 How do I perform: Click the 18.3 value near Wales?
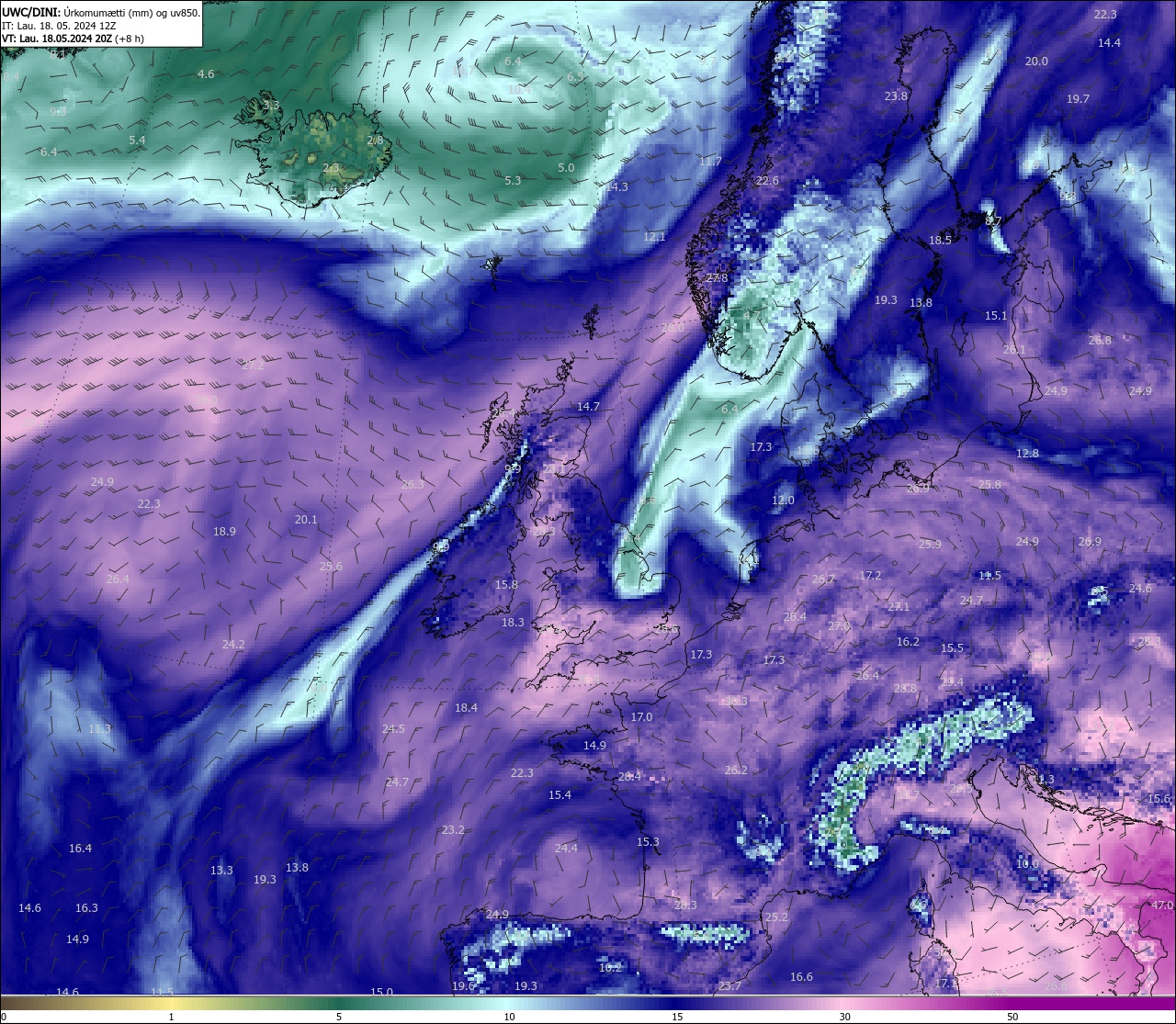tap(513, 622)
